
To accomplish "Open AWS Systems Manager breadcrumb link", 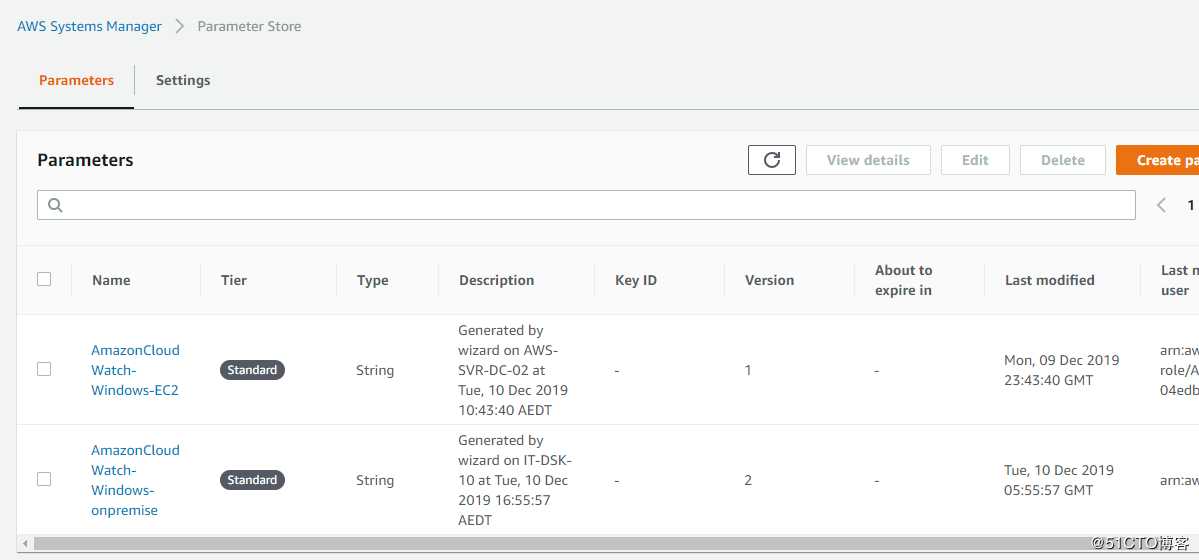I will (x=89, y=26).
